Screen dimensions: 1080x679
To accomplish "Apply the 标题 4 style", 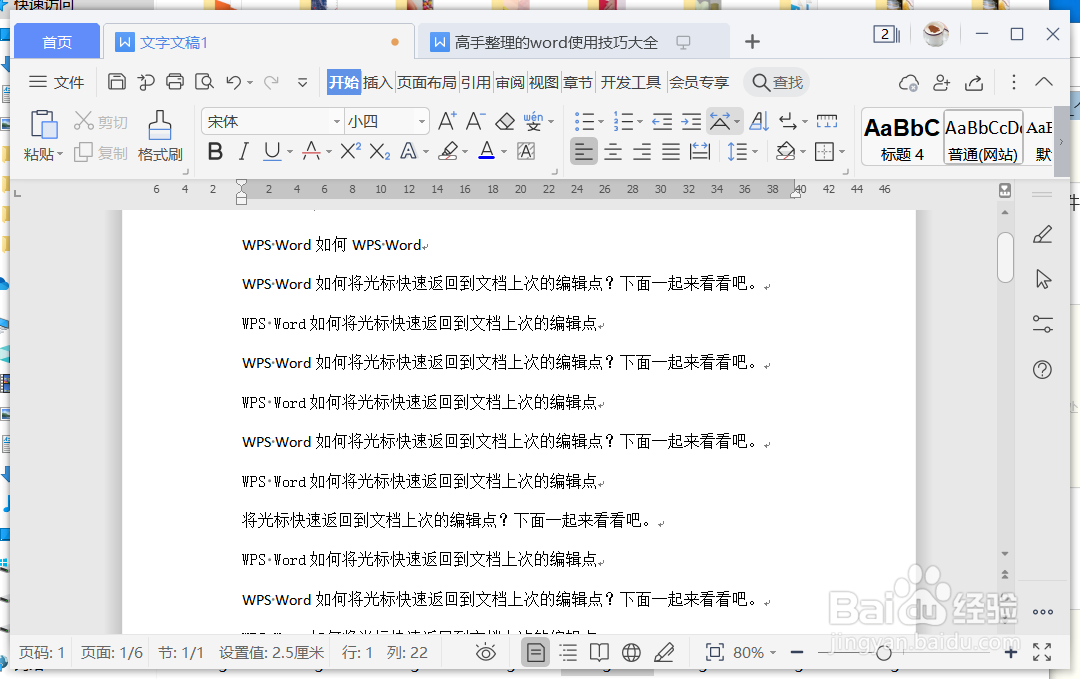I will (x=902, y=138).
